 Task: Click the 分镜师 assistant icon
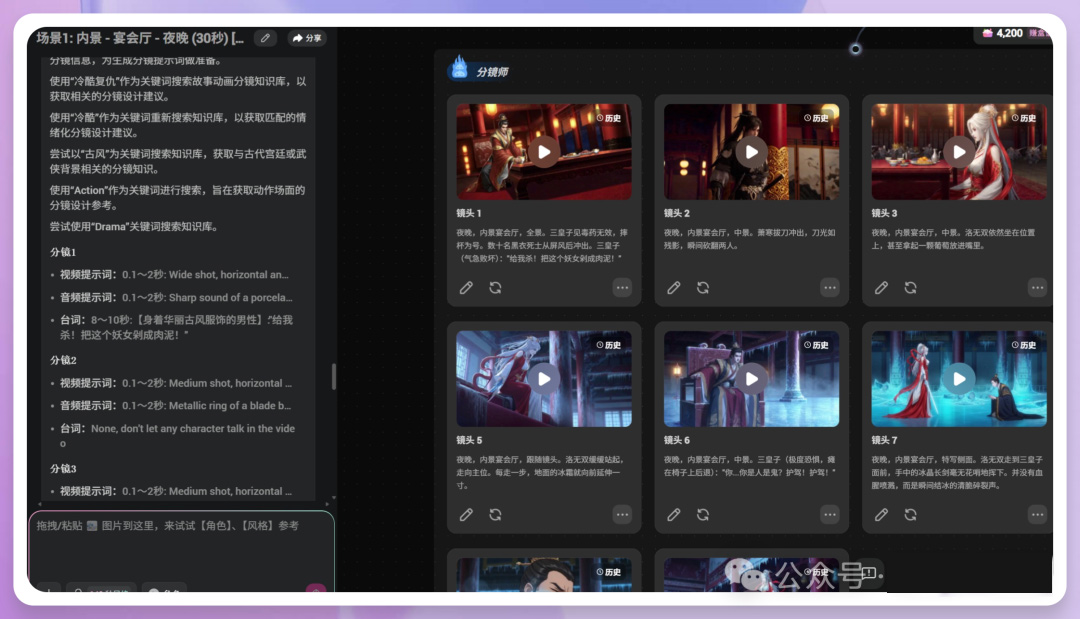458,67
